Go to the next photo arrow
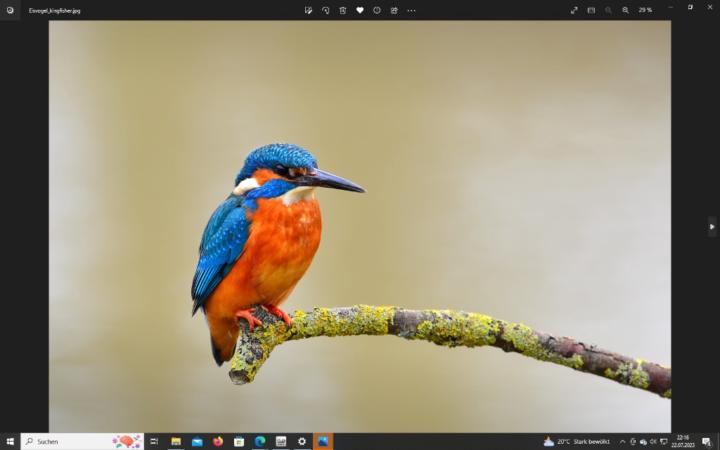The height and width of the screenshot is (450, 720). (x=712, y=226)
